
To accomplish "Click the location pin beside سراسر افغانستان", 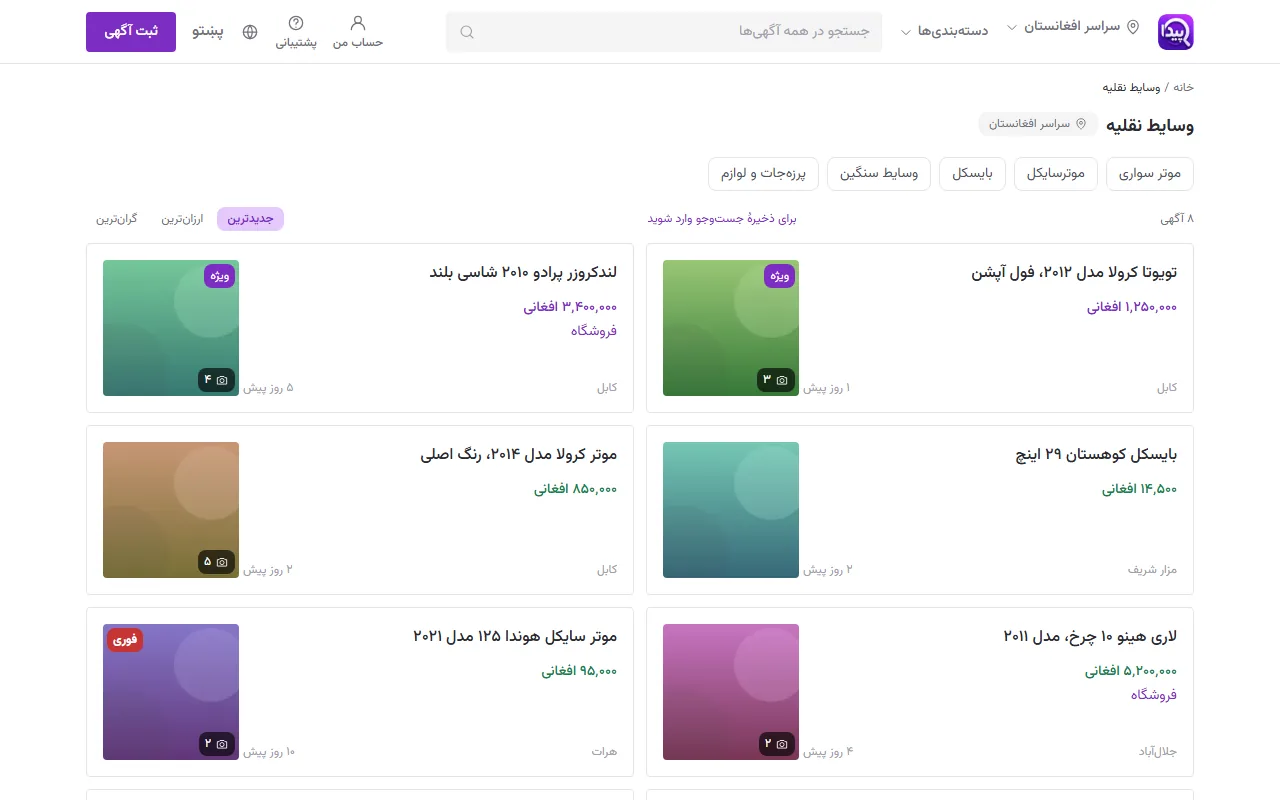I will 1133,27.
